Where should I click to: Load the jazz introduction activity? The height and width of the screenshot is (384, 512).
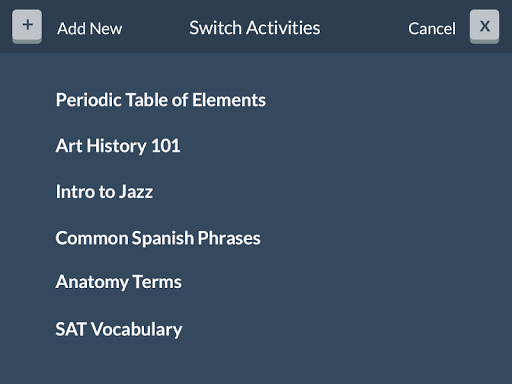coord(104,192)
